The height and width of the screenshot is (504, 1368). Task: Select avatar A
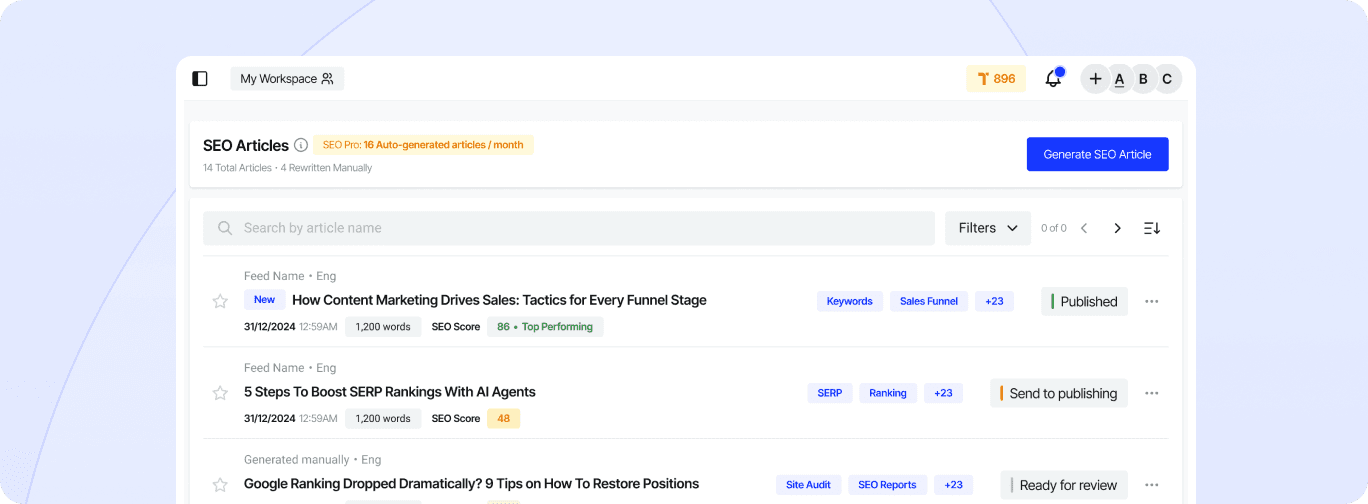1119,79
